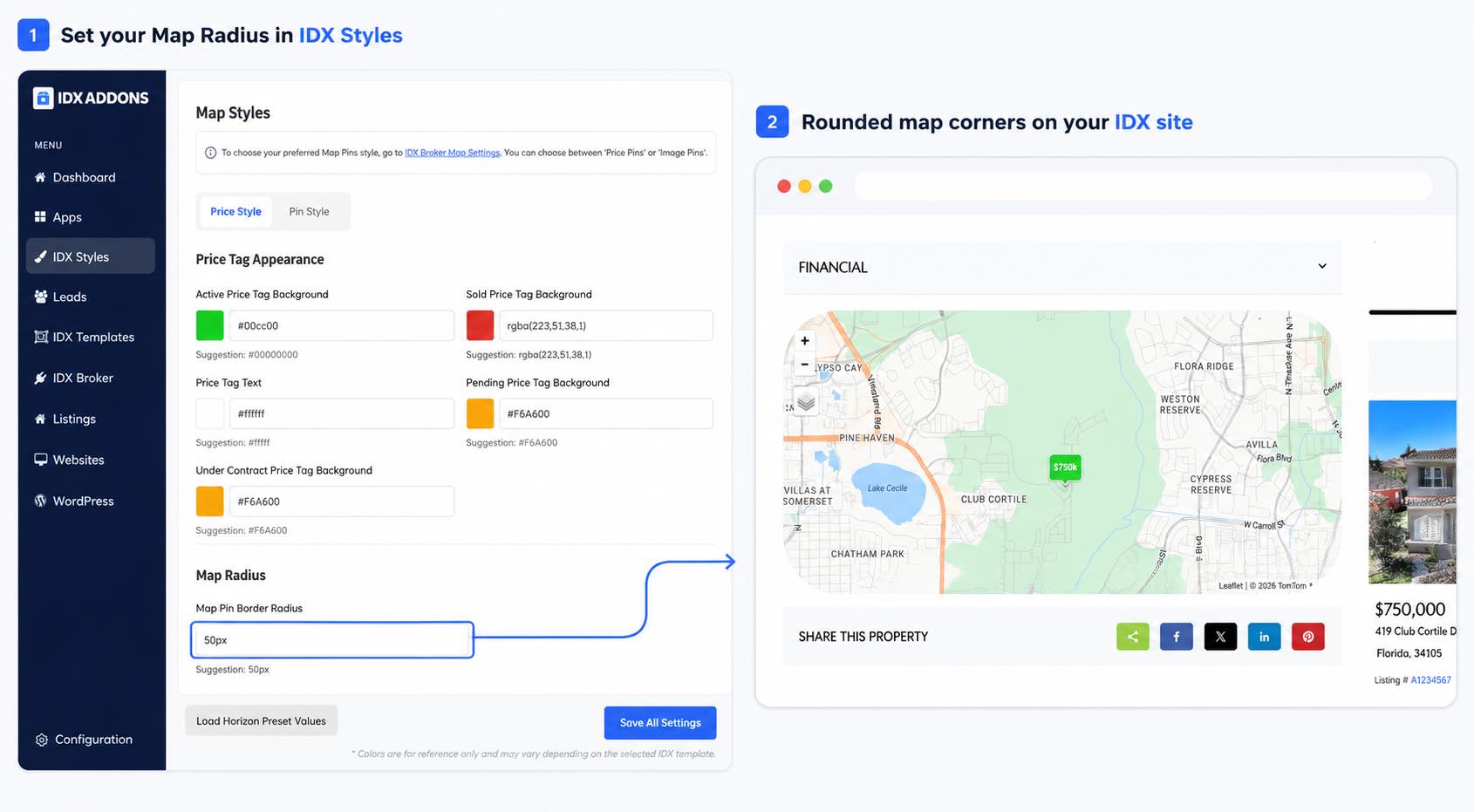Click the "Lake Cecile" map label
Screen dimensions: 1474x812
(x=887, y=488)
